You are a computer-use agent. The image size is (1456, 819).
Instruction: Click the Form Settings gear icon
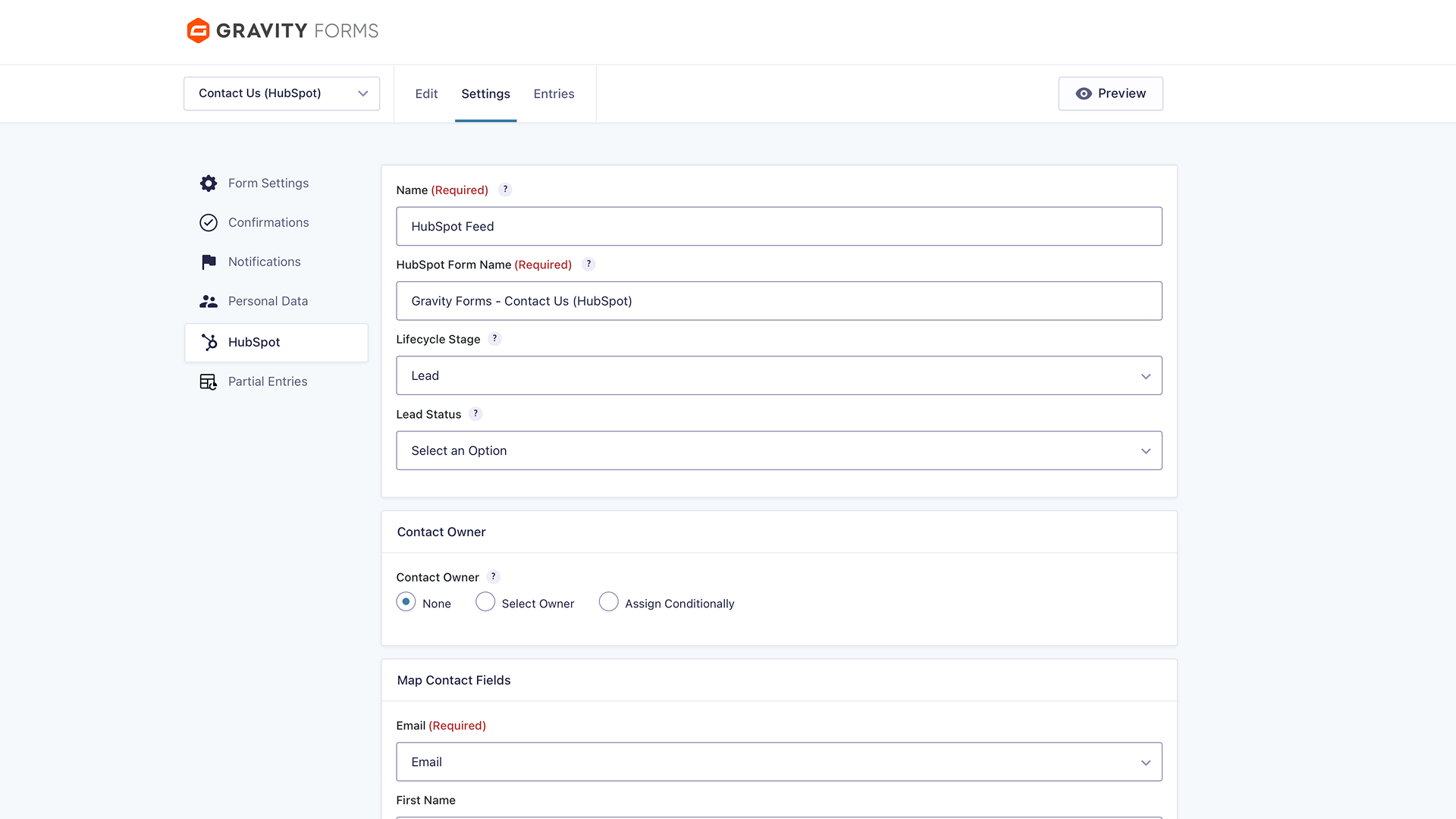pyautogui.click(x=209, y=184)
